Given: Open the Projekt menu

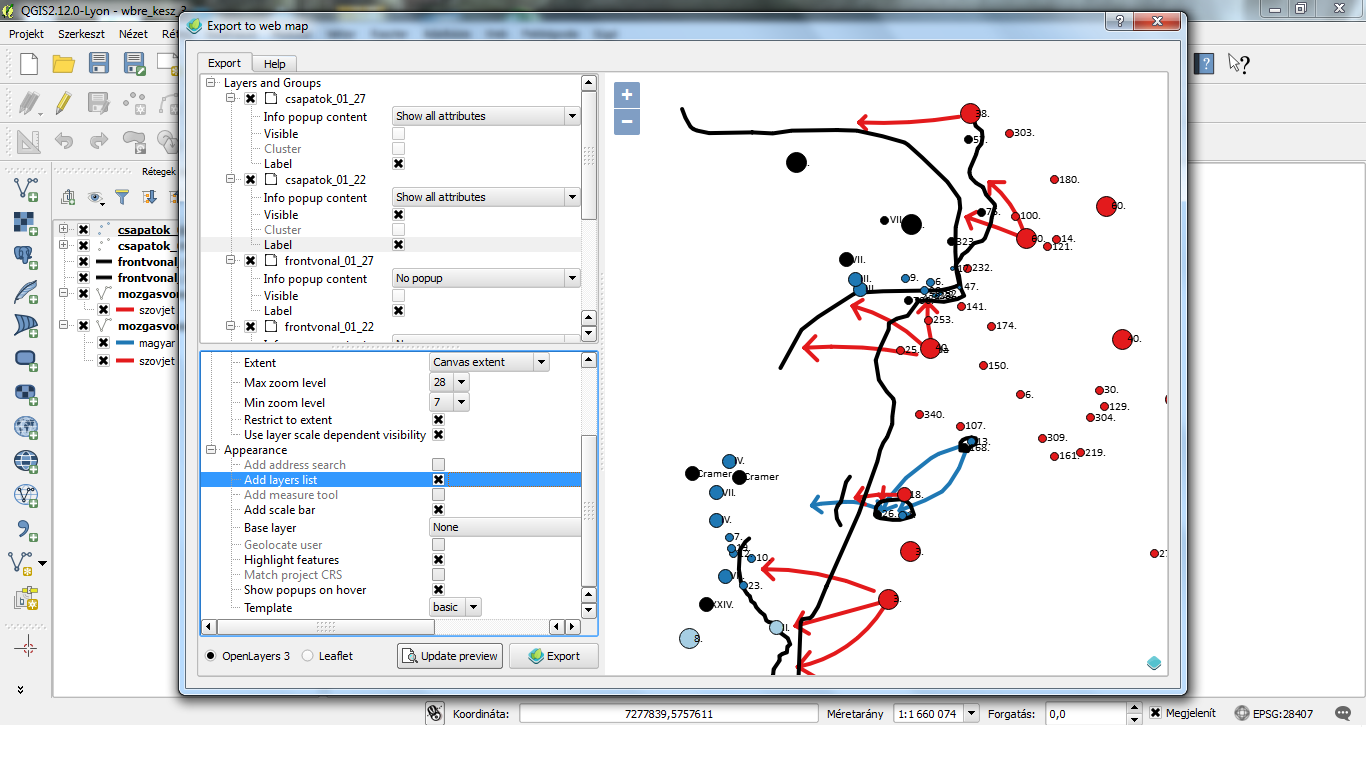Looking at the screenshot, I should (x=26, y=33).
